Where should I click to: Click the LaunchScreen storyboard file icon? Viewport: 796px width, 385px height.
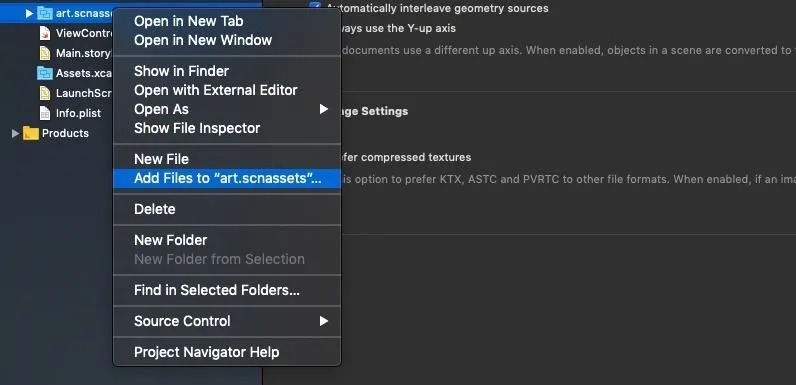point(45,93)
